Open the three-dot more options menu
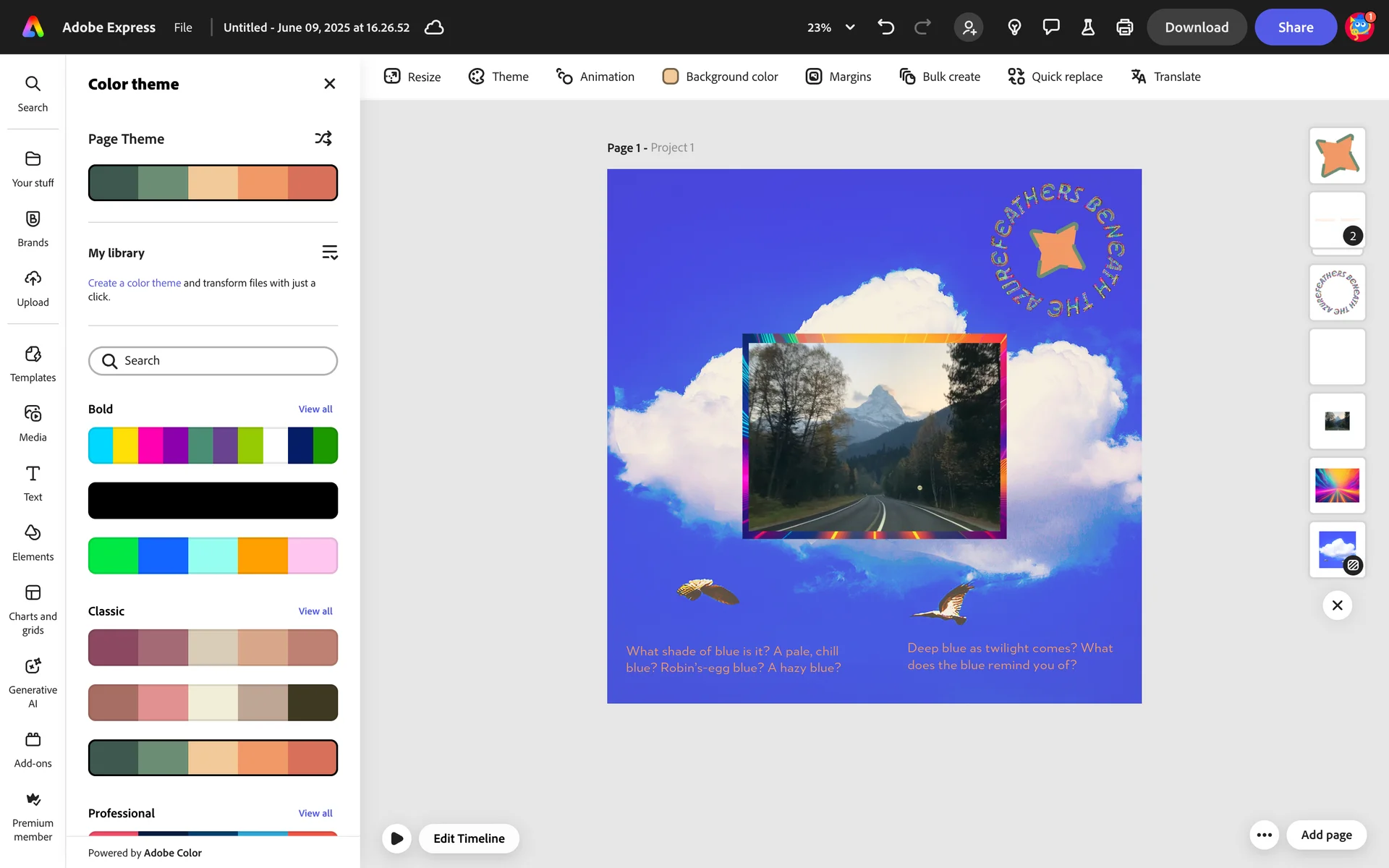Image resolution: width=1389 pixels, height=868 pixels. pyautogui.click(x=1264, y=835)
